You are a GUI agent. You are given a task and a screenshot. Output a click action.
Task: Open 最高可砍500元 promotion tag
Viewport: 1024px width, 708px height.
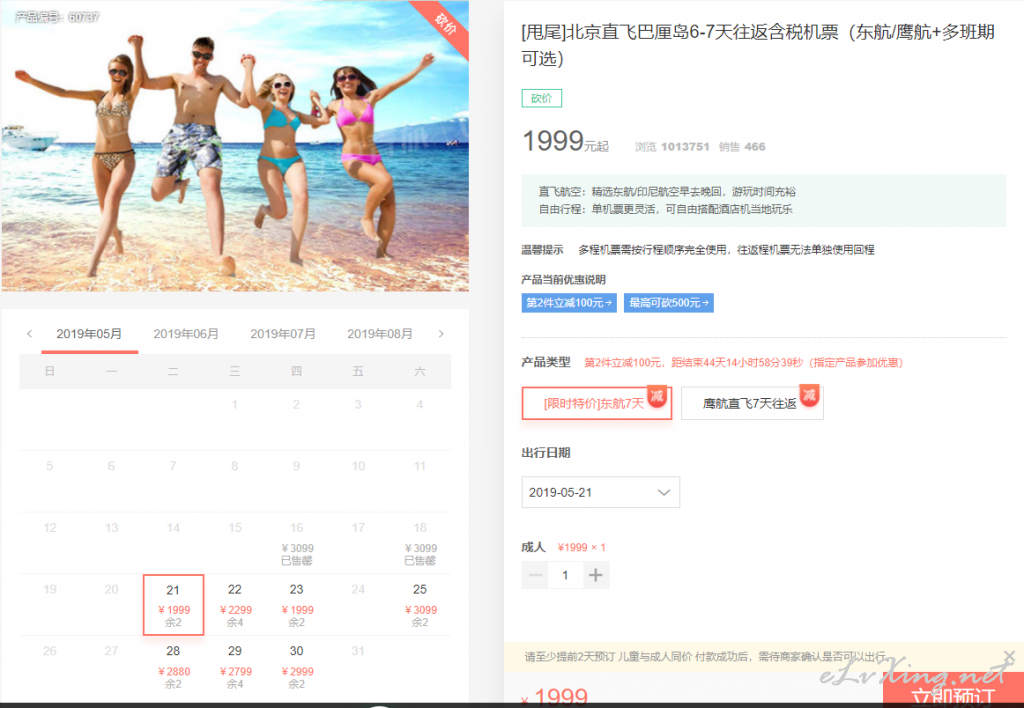669,302
